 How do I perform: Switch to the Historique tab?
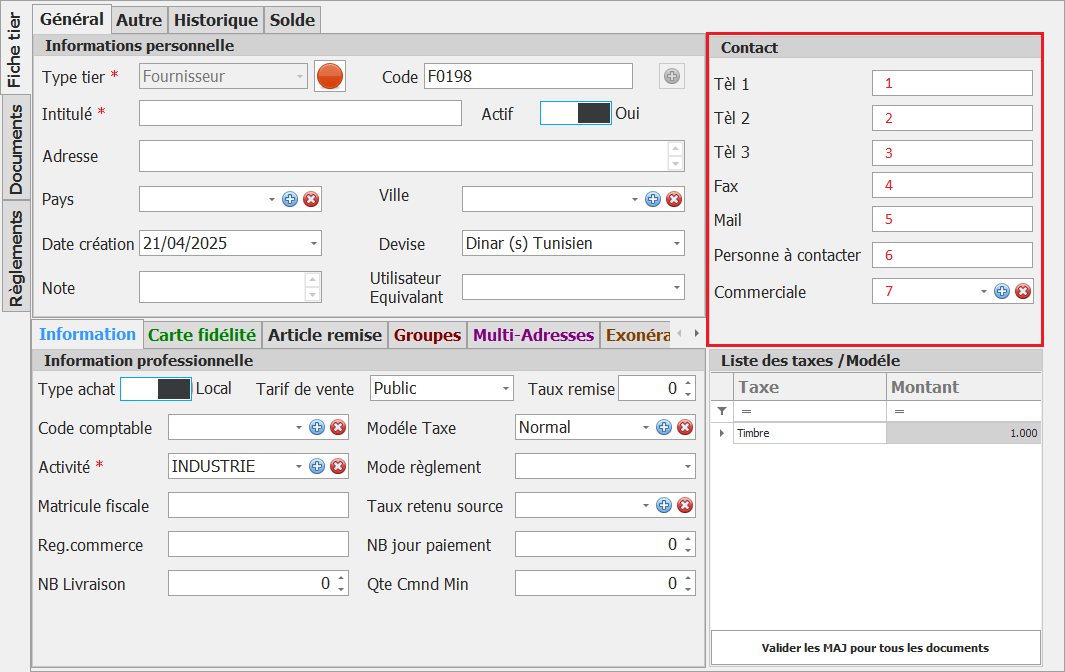pyautogui.click(x=216, y=19)
